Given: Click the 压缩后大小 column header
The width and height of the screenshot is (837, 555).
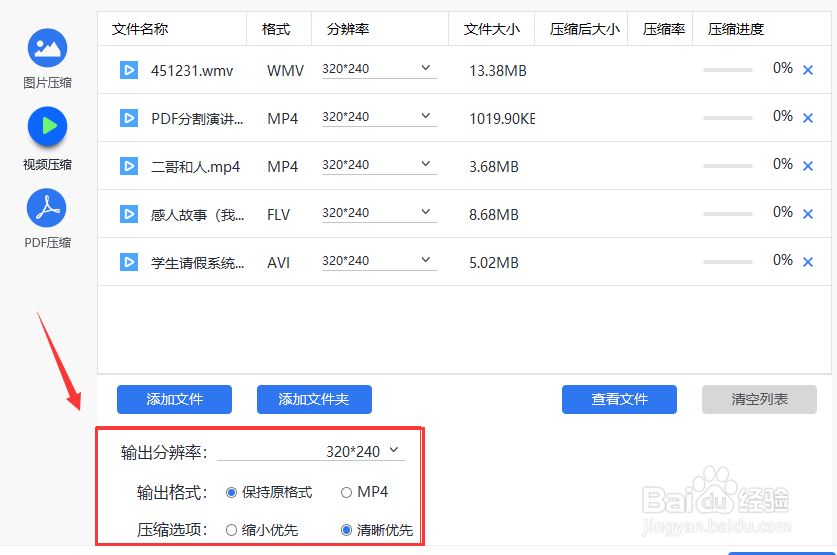Looking at the screenshot, I should click(x=585, y=29).
